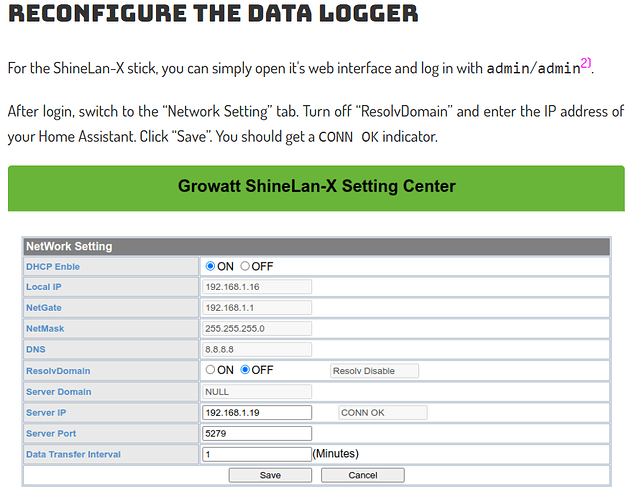Click the (Minutes) unit text
The image size is (642, 500).
335,454
